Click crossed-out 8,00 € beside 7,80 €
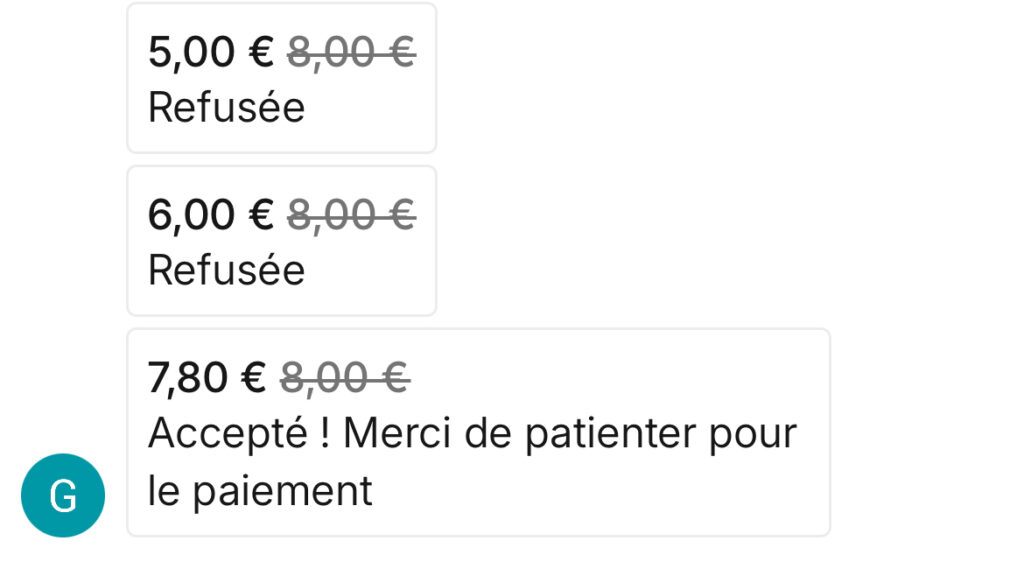Viewport: 1024px width, 576px height. (x=345, y=378)
